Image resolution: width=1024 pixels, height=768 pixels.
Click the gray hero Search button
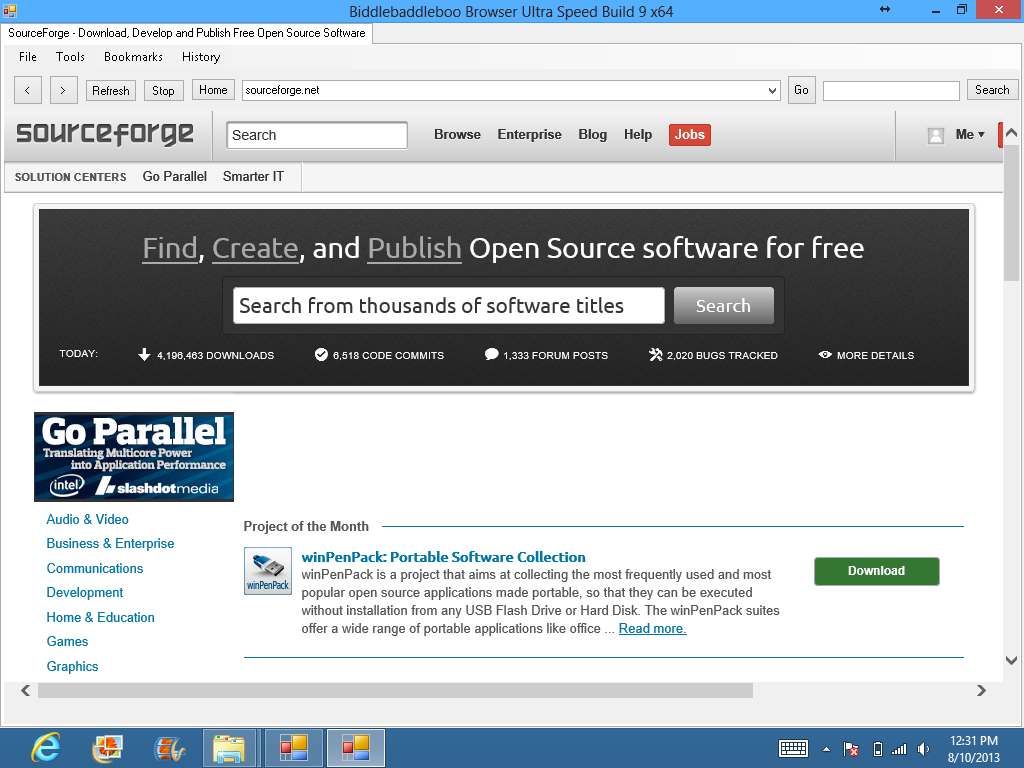pos(724,306)
